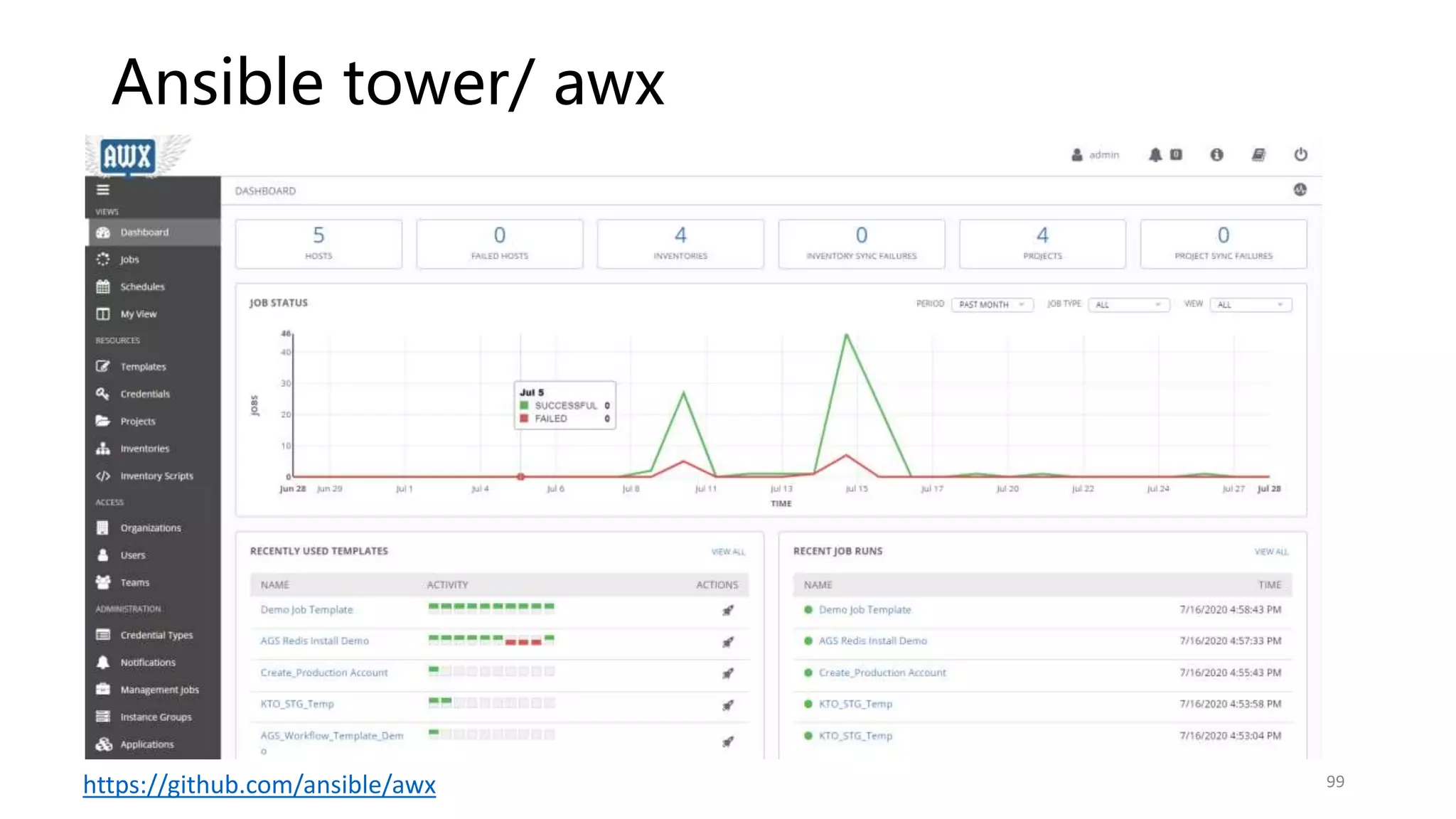
Task: Click the Inventory Scripts code icon
Action: 103,476
